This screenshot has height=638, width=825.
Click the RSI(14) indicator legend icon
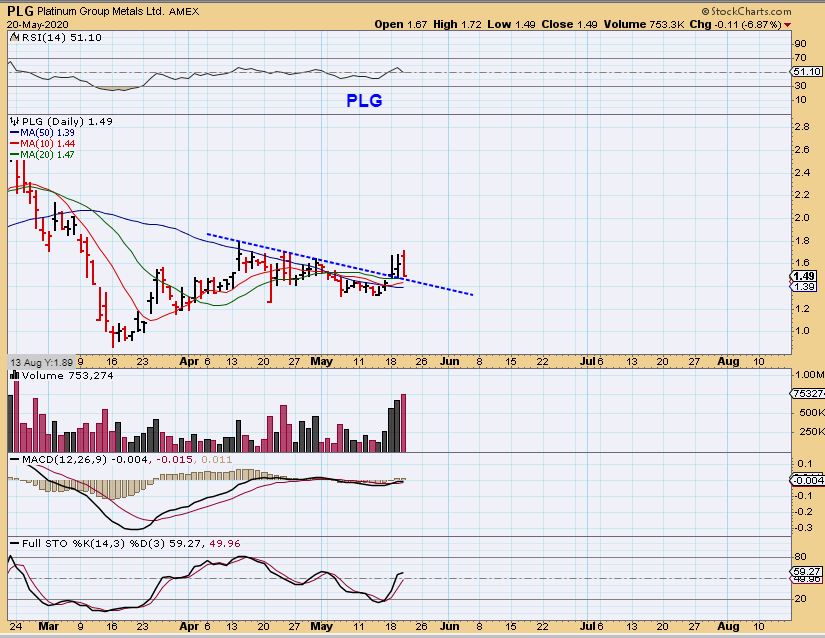[x=15, y=37]
